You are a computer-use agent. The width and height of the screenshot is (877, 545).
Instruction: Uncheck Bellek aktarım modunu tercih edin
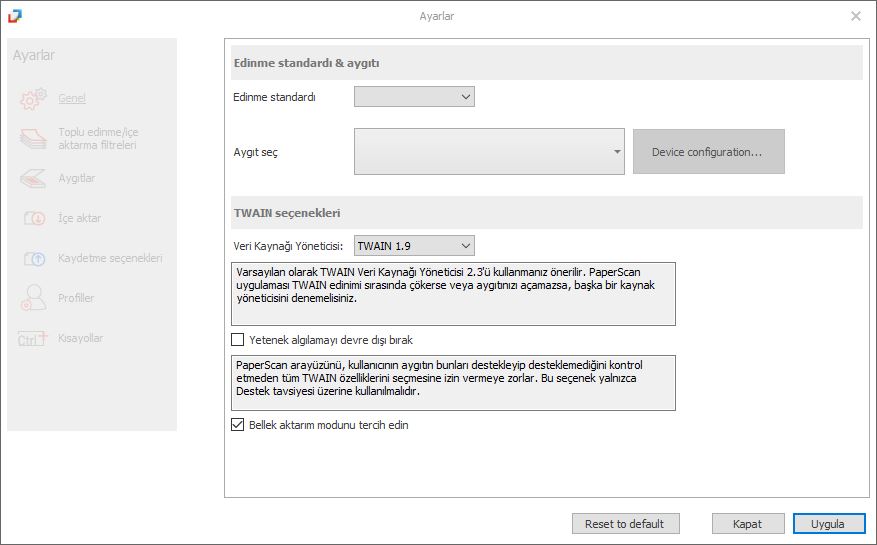[x=238, y=425]
